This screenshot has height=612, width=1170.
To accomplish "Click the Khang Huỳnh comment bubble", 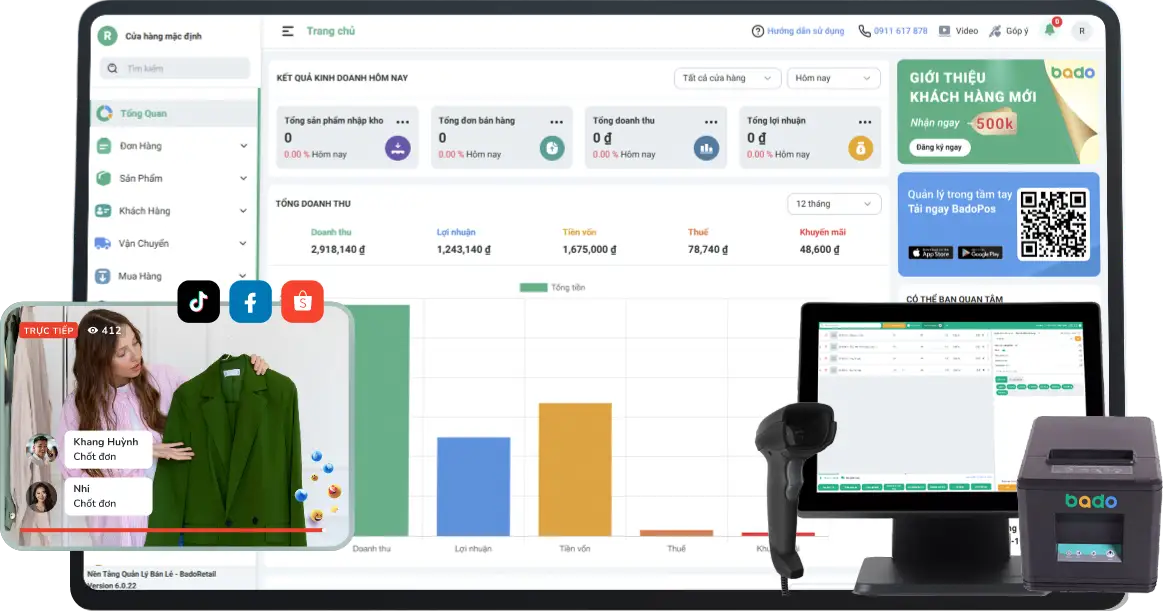I will pyautogui.click(x=108, y=449).
